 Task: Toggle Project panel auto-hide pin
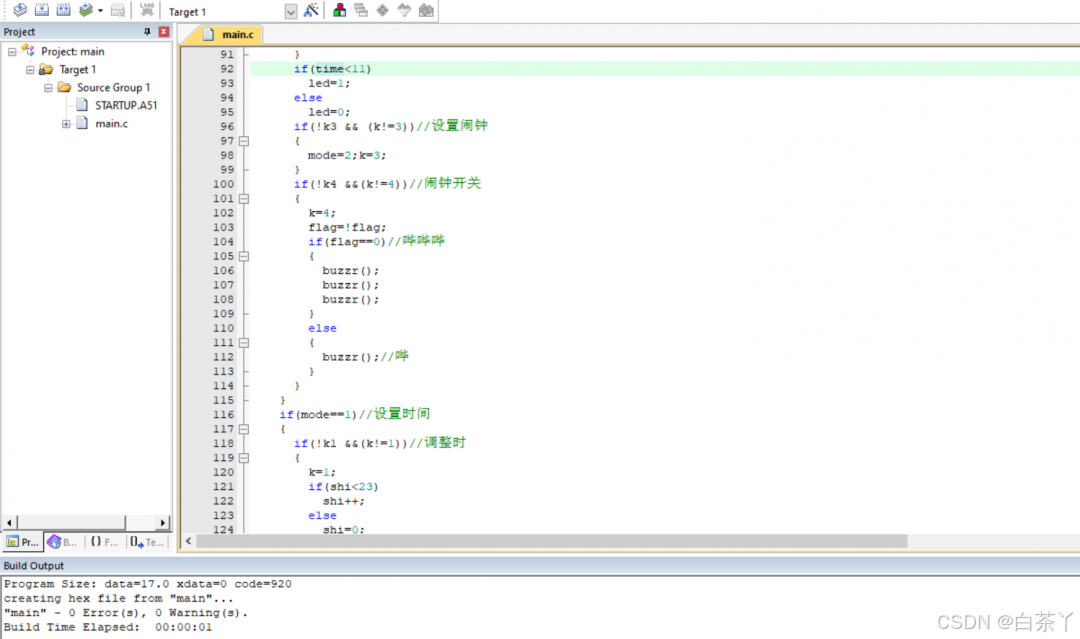(x=148, y=32)
